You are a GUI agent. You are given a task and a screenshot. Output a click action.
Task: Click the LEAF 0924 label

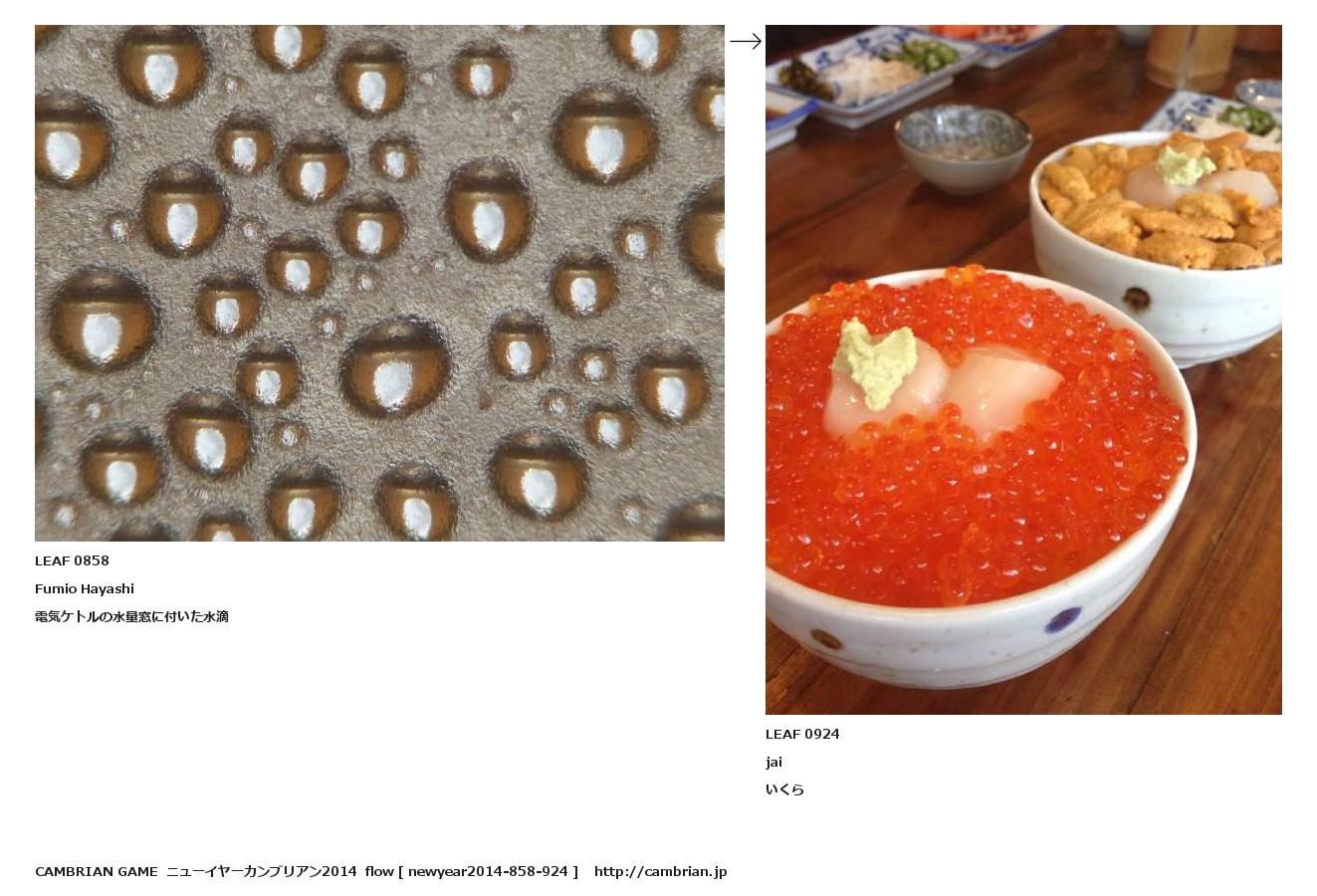[x=802, y=734]
